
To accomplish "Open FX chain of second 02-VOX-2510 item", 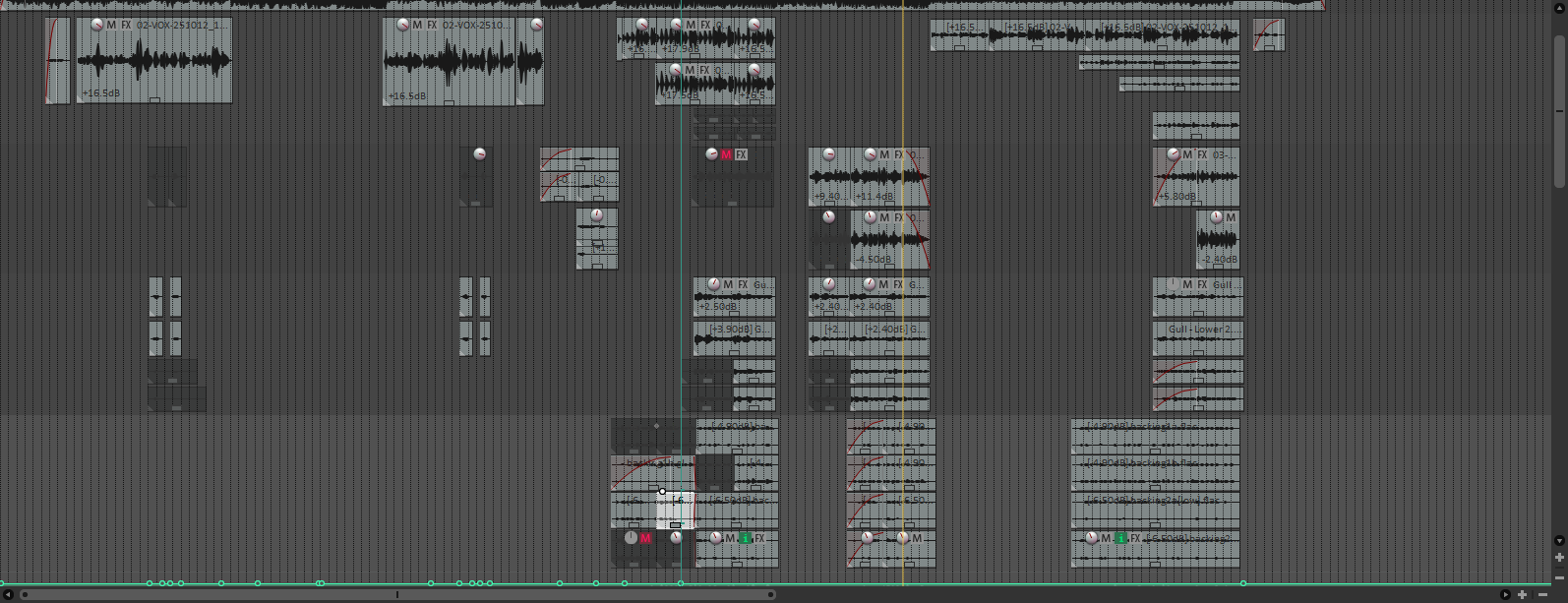I will click(432, 25).
